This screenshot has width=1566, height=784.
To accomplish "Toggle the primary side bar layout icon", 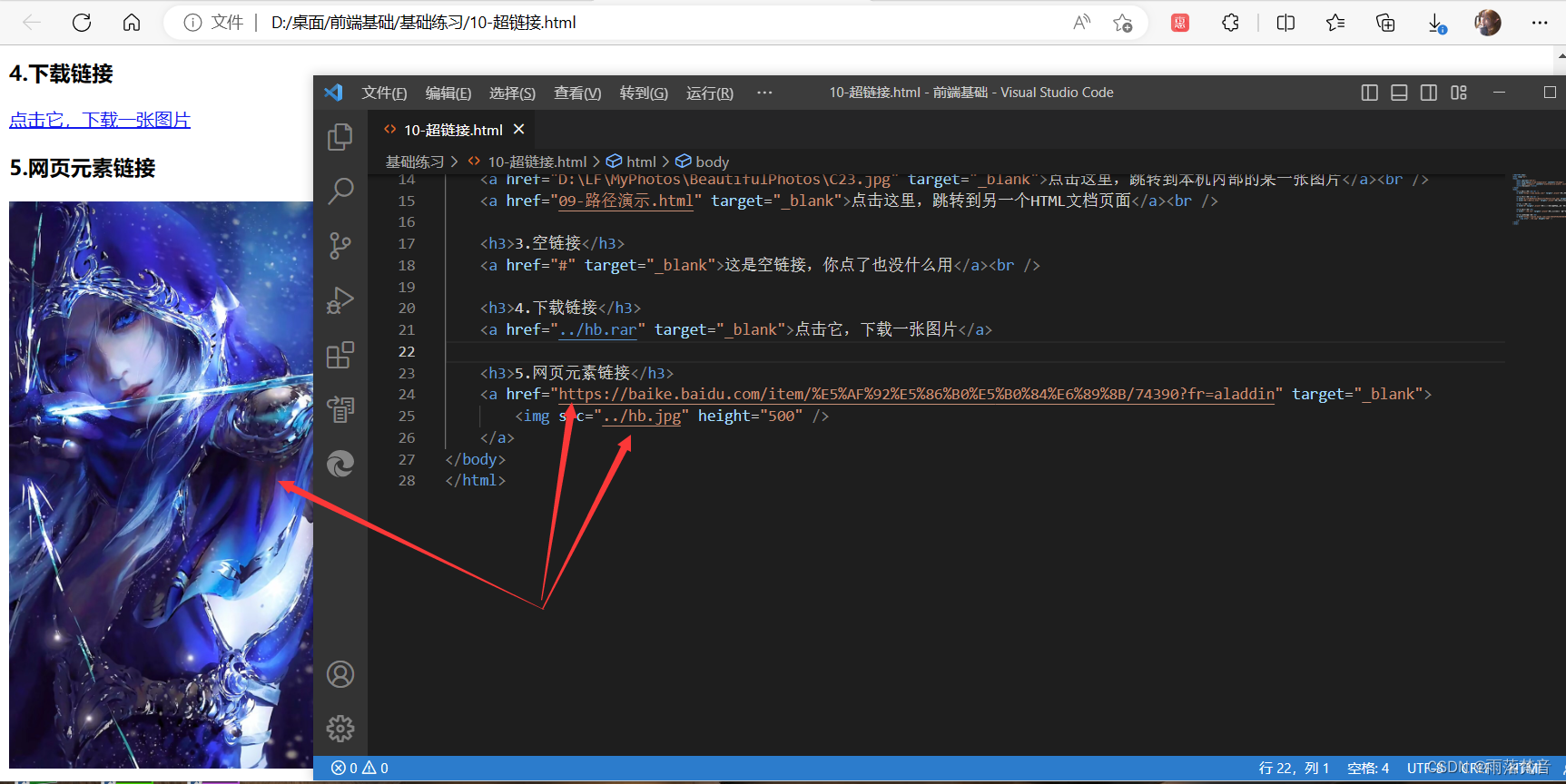I will pyautogui.click(x=1370, y=93).
